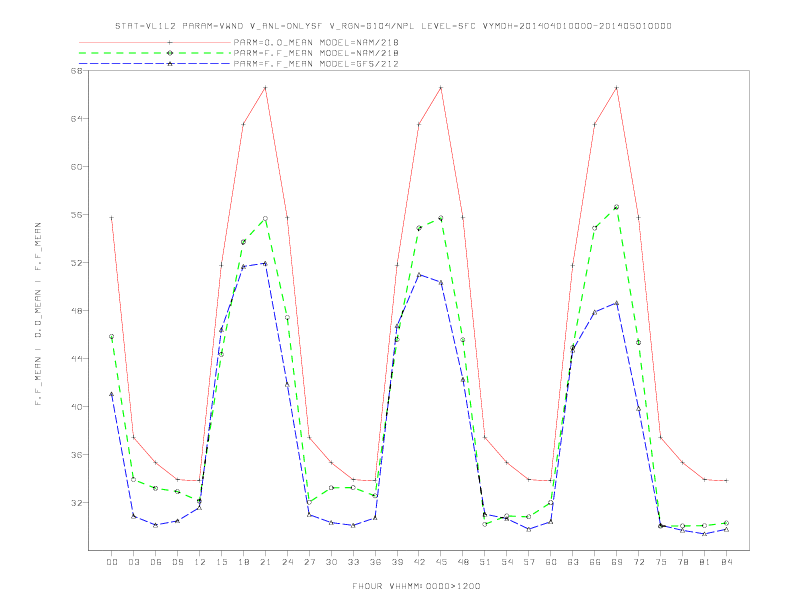The height and width of the screenshot is (612, 792).
Task: Select legend entry PARM=O.O_MEAN MODEL=NAM/218
Action: (x=316, y=42)
